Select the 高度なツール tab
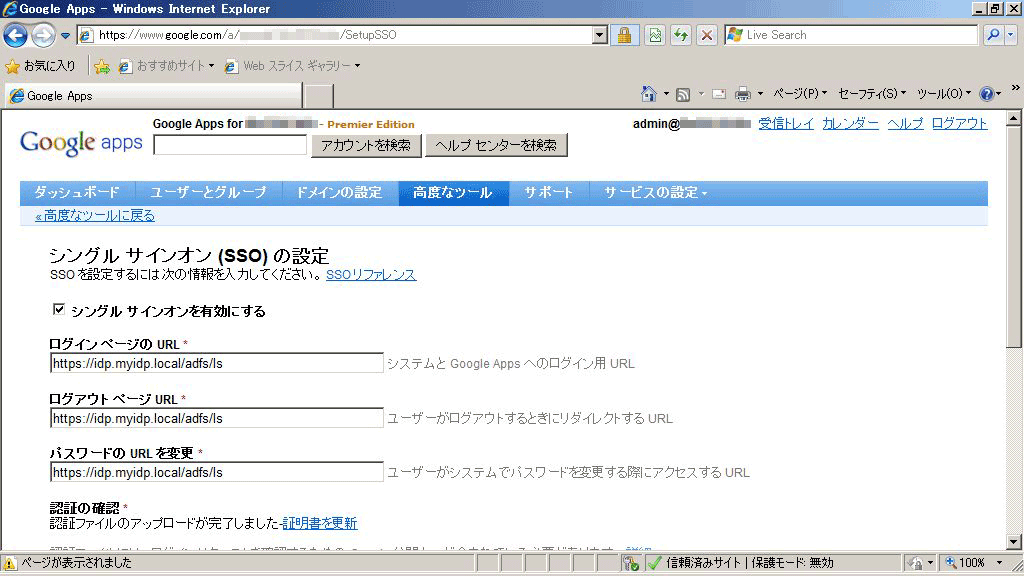The width and height of the screenshot is (1024, 576). pos(453,193)
